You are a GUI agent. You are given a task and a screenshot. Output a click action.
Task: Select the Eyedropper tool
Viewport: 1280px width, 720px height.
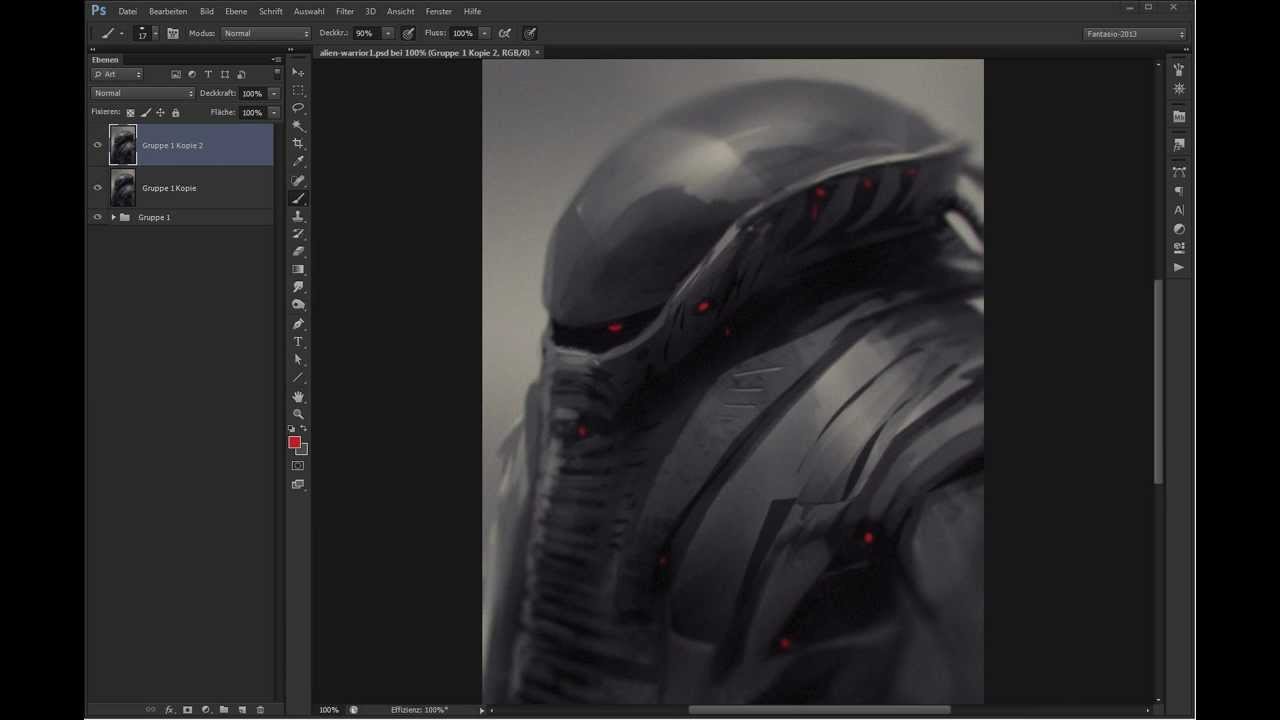tap(298, 162)
